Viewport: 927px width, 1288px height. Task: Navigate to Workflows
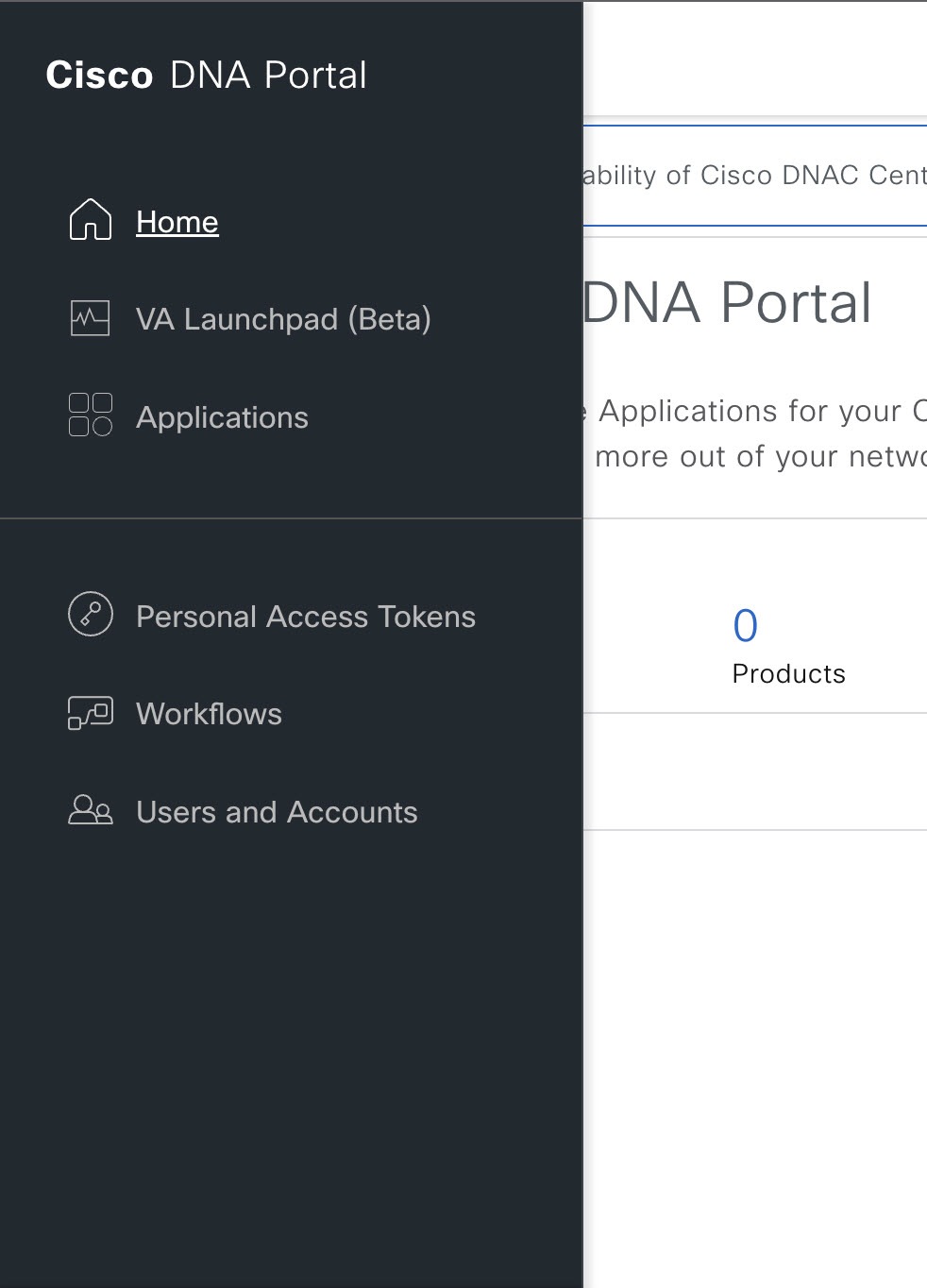point(209,714)
